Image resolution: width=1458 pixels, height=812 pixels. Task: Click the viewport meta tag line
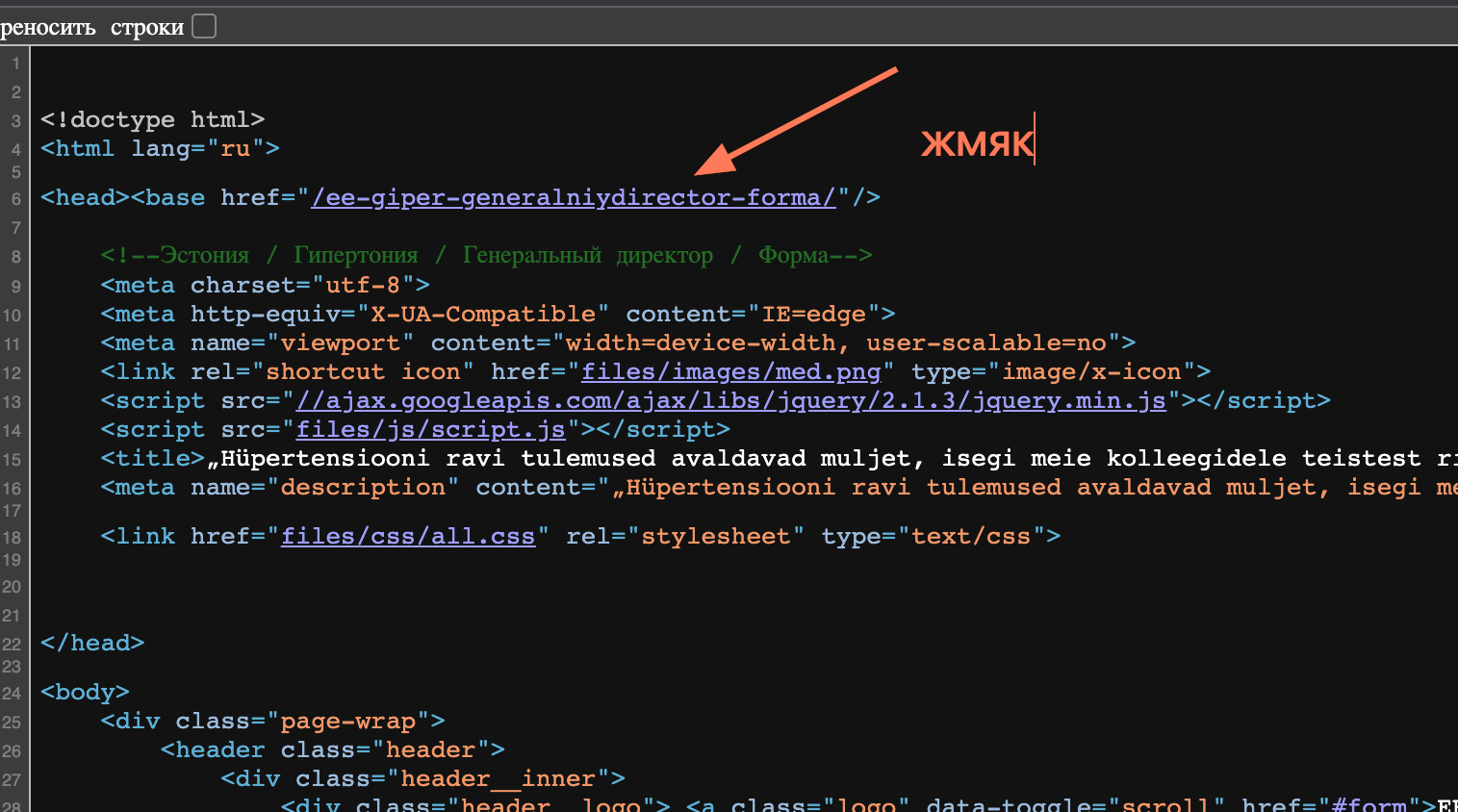[618, 343]
